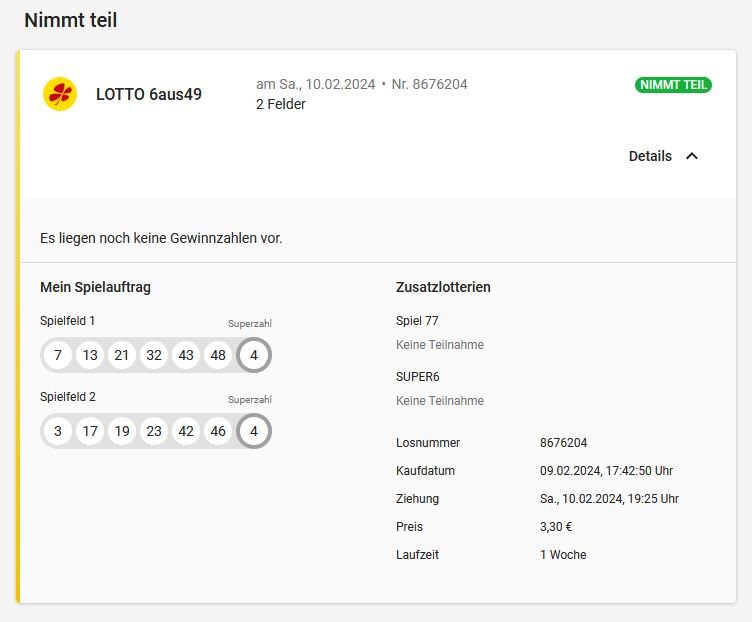Click the LOTTO clover logo icon
This screenshot has width=752, height=622.
(x=60, y=94)
